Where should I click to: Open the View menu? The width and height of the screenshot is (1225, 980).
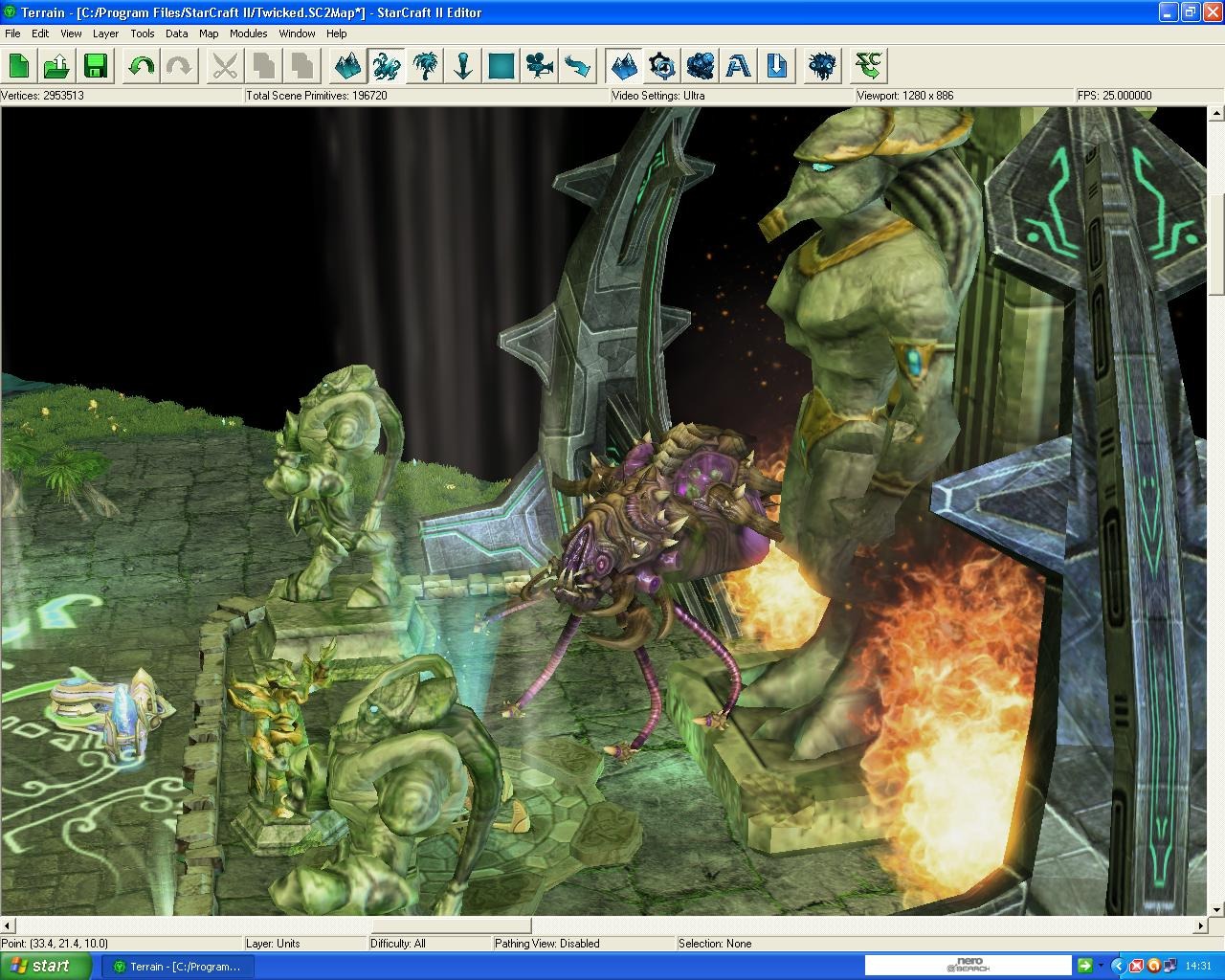pos(71,33)
